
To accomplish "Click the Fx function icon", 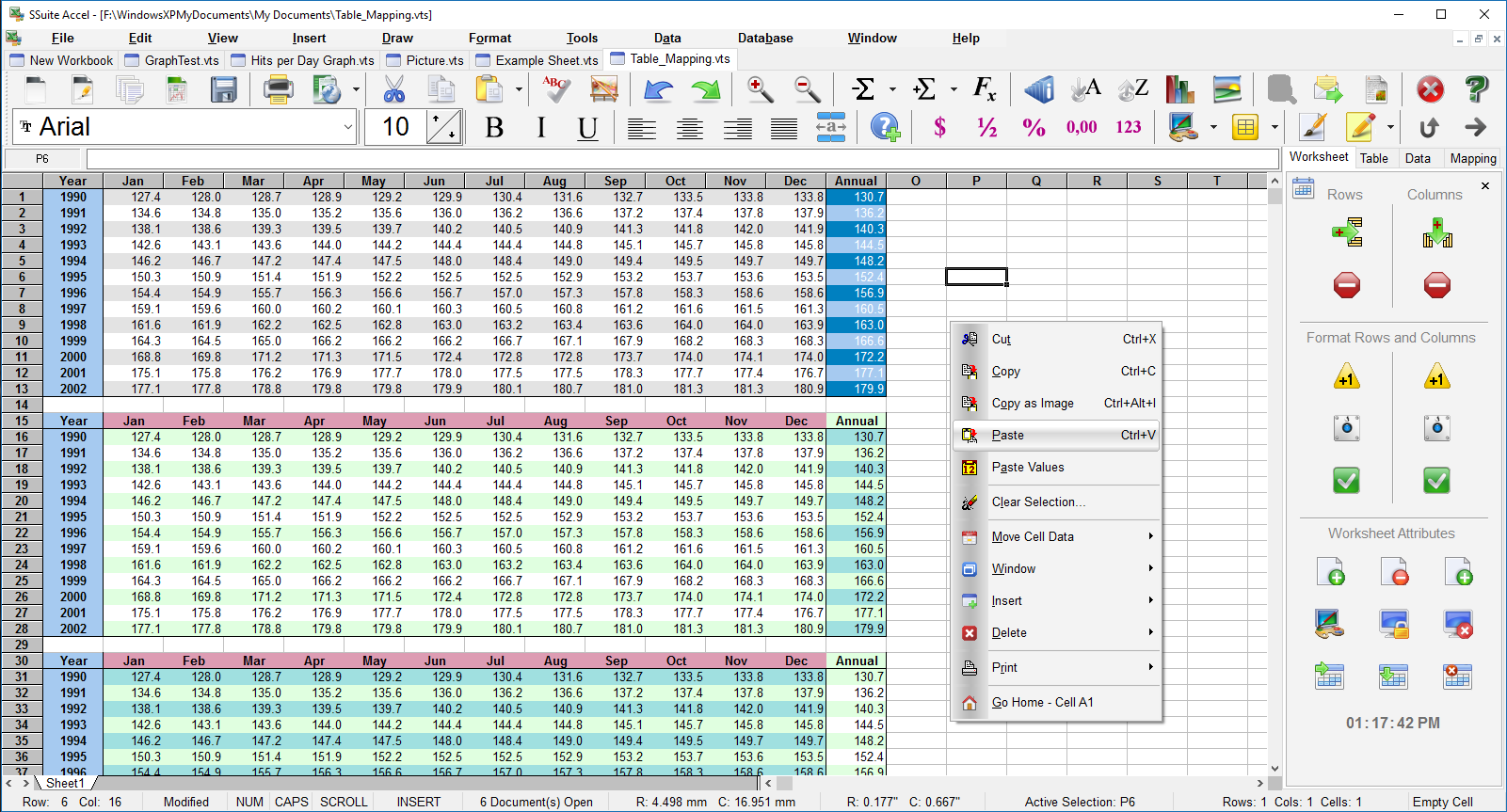I will [x=985, y=89].
